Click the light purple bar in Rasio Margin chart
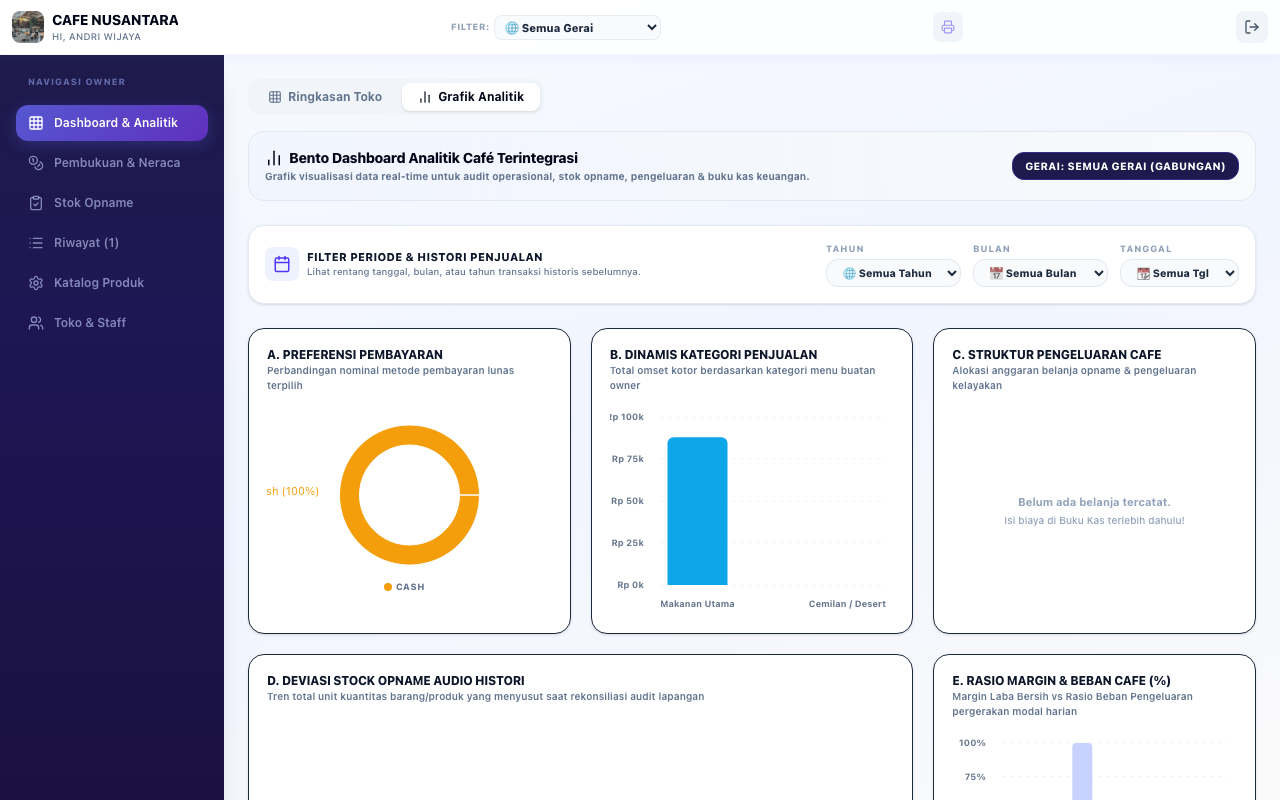The height and width of the screenshot is (800, 1280). [1082, 771]
